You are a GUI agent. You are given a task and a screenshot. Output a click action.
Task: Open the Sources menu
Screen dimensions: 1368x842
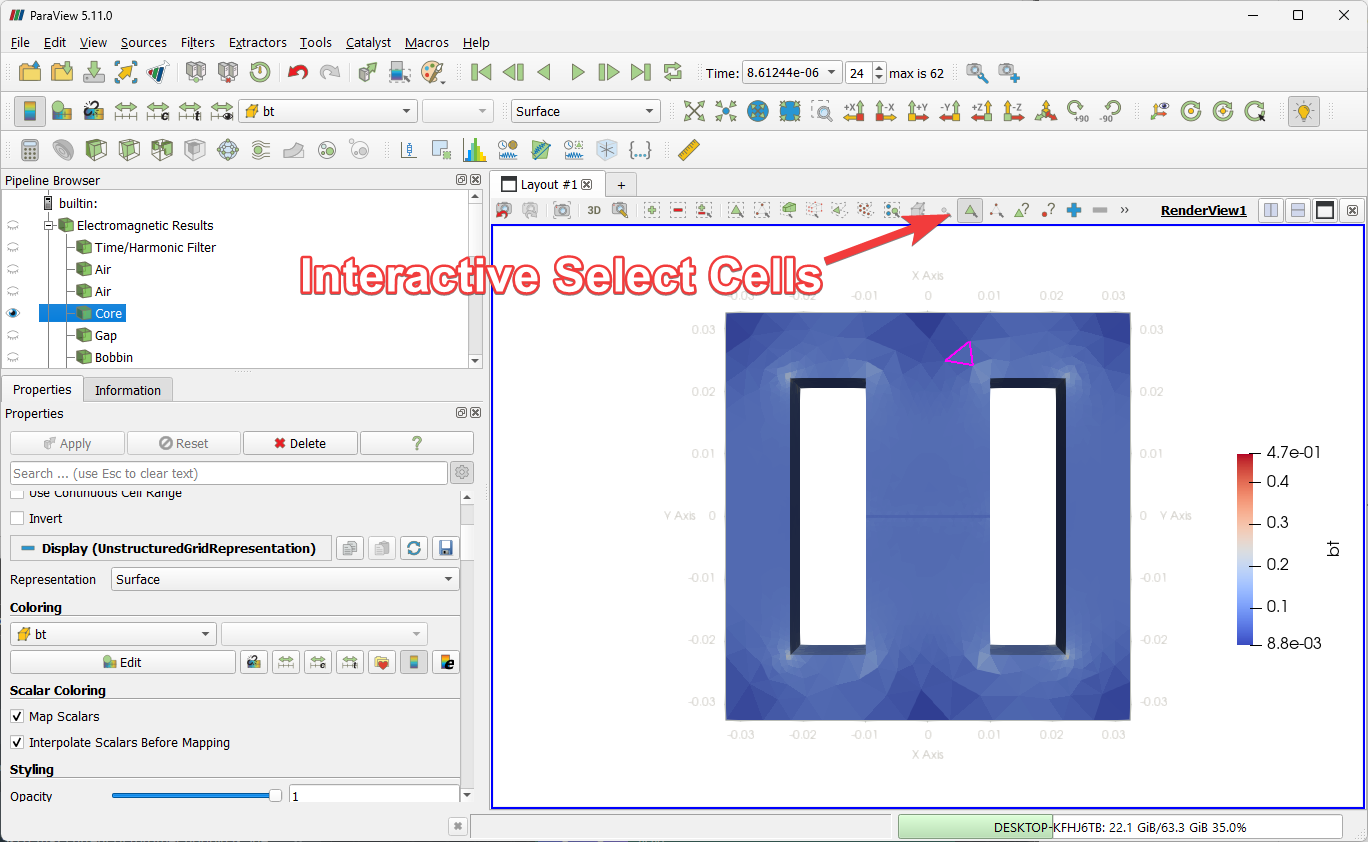click(144, 42)
